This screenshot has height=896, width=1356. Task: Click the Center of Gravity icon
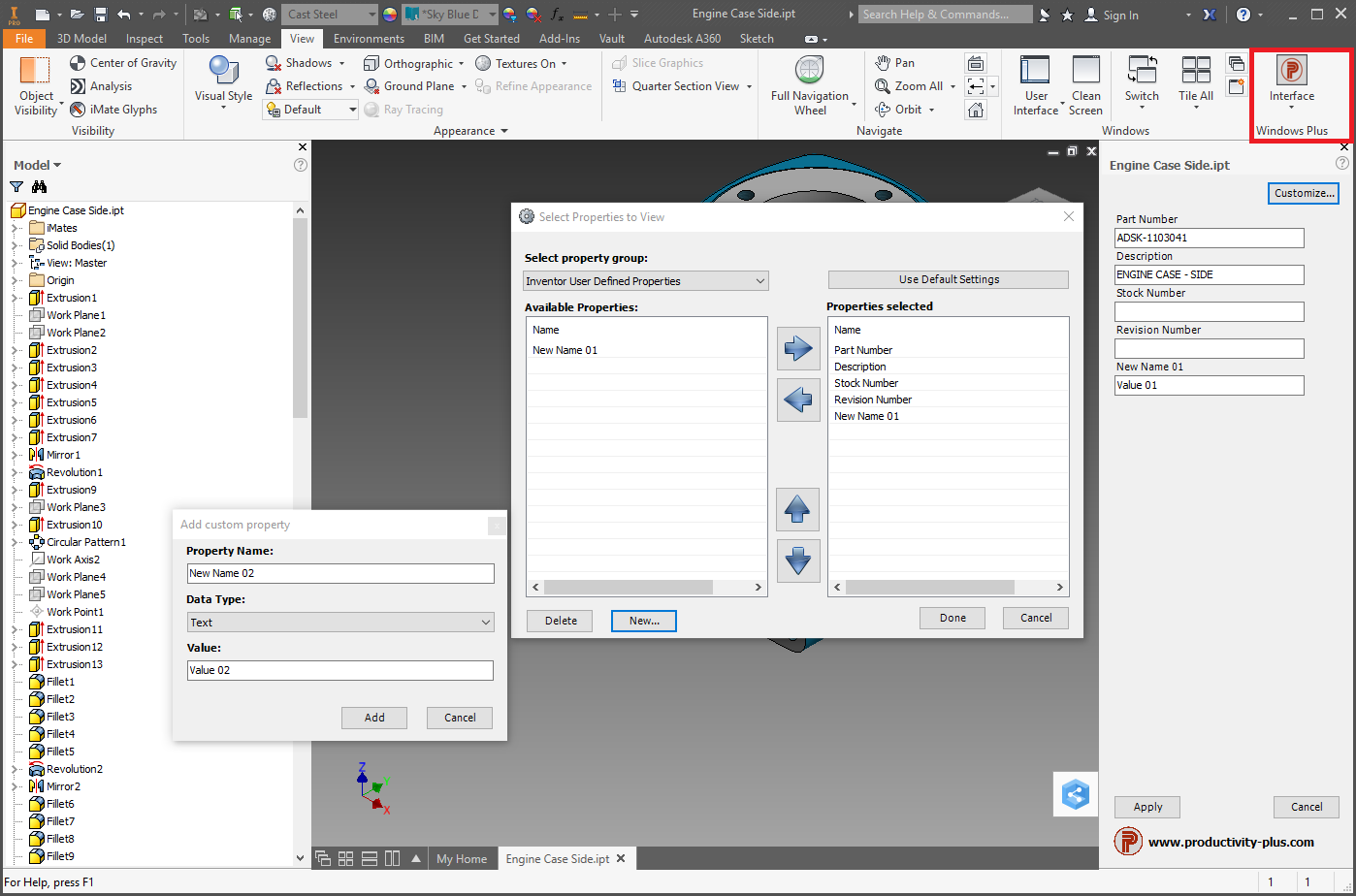pyautogui.click(x=79, y=63)
